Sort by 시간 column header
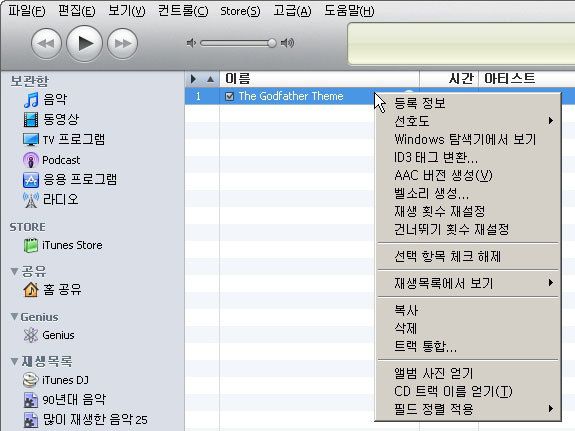Screen dimensions: 575x431 (449, 79)
